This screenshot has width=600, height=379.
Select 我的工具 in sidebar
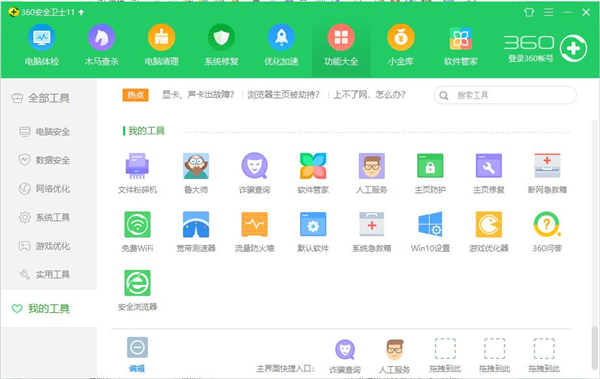coord(49,309)
